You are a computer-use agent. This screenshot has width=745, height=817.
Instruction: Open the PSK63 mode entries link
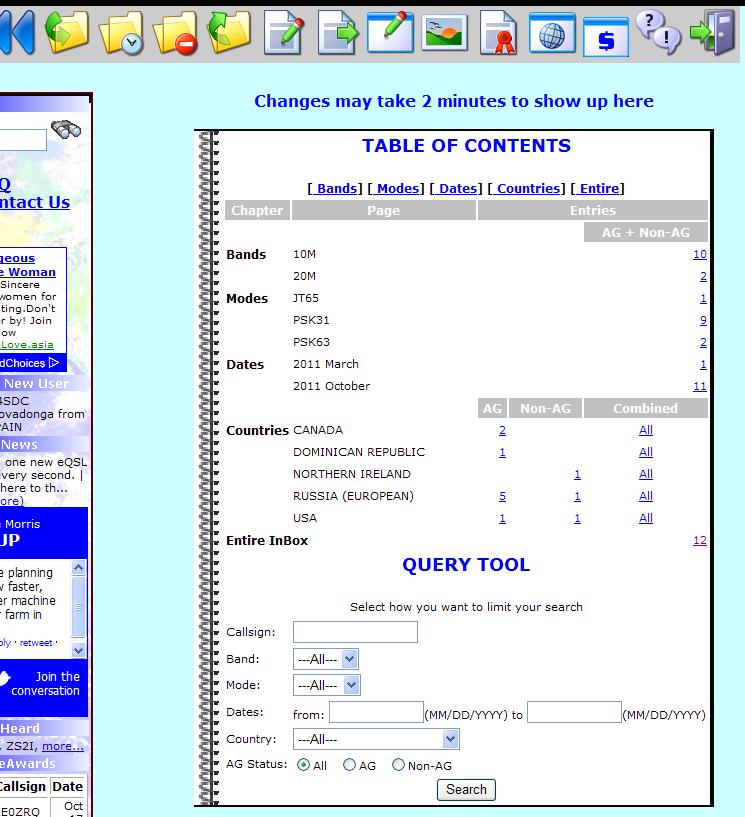coord(703,342)
